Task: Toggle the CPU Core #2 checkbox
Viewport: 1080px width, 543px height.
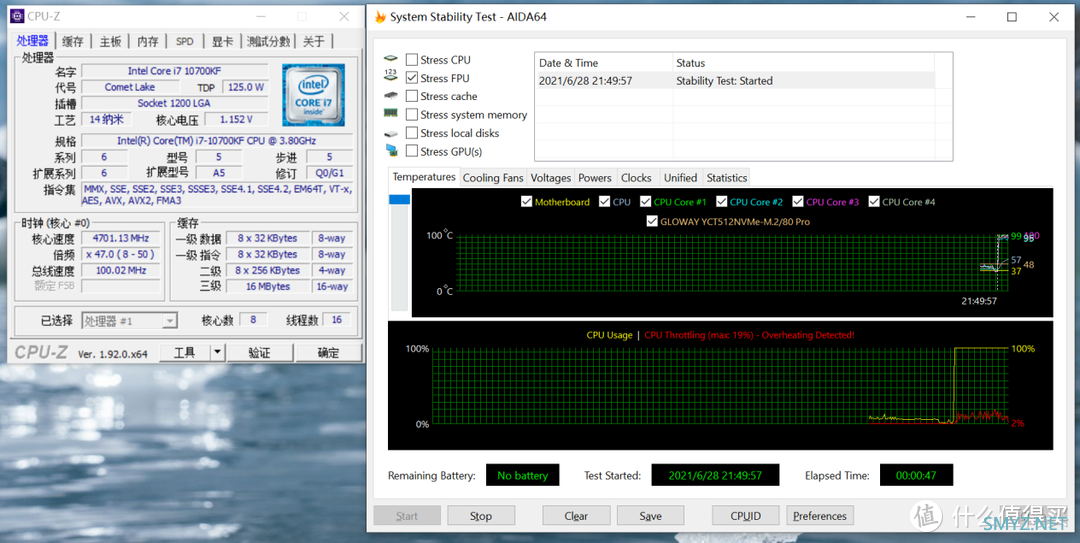Action: (x=721, y=202)
